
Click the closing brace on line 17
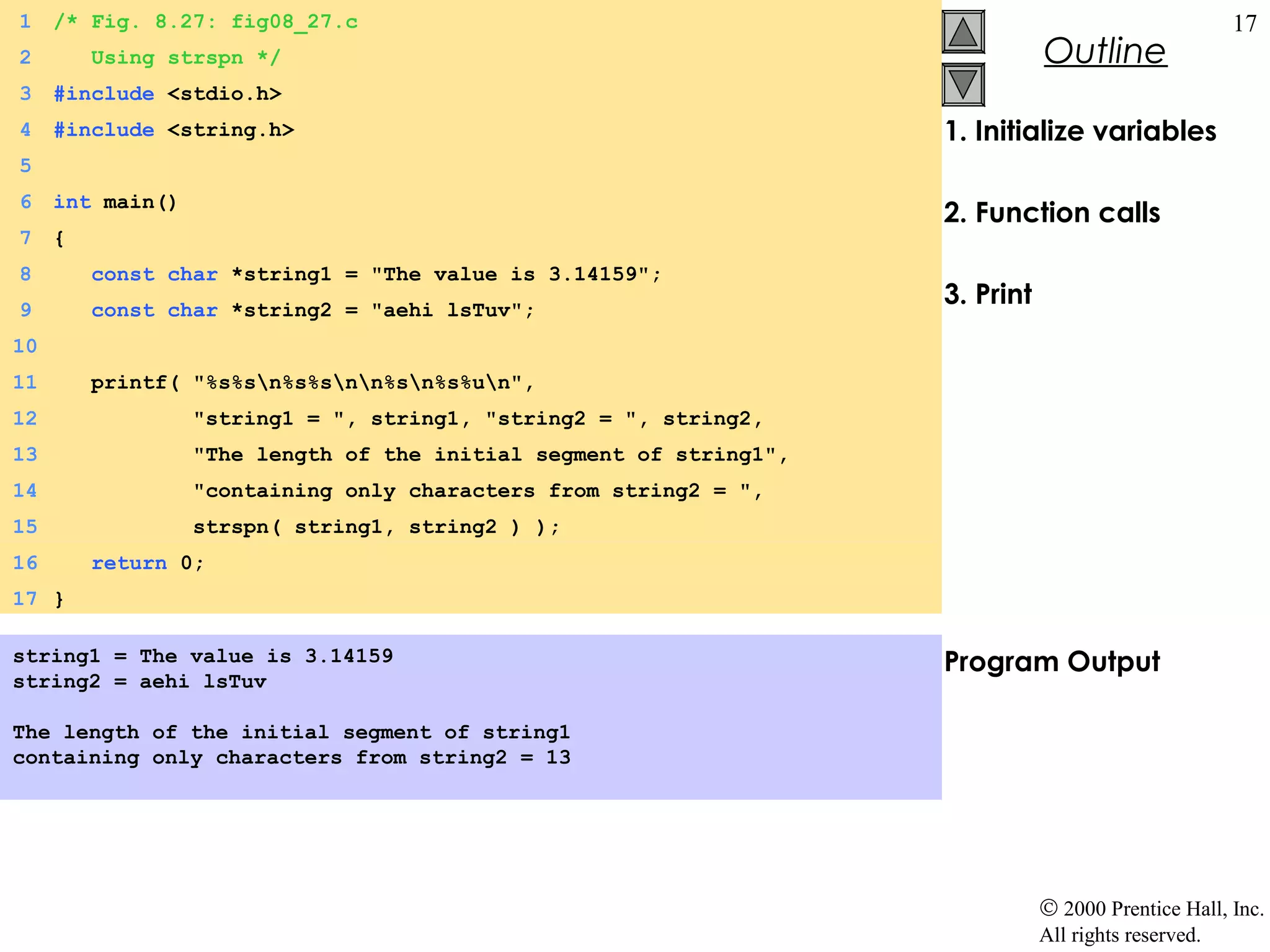[60, 599]
